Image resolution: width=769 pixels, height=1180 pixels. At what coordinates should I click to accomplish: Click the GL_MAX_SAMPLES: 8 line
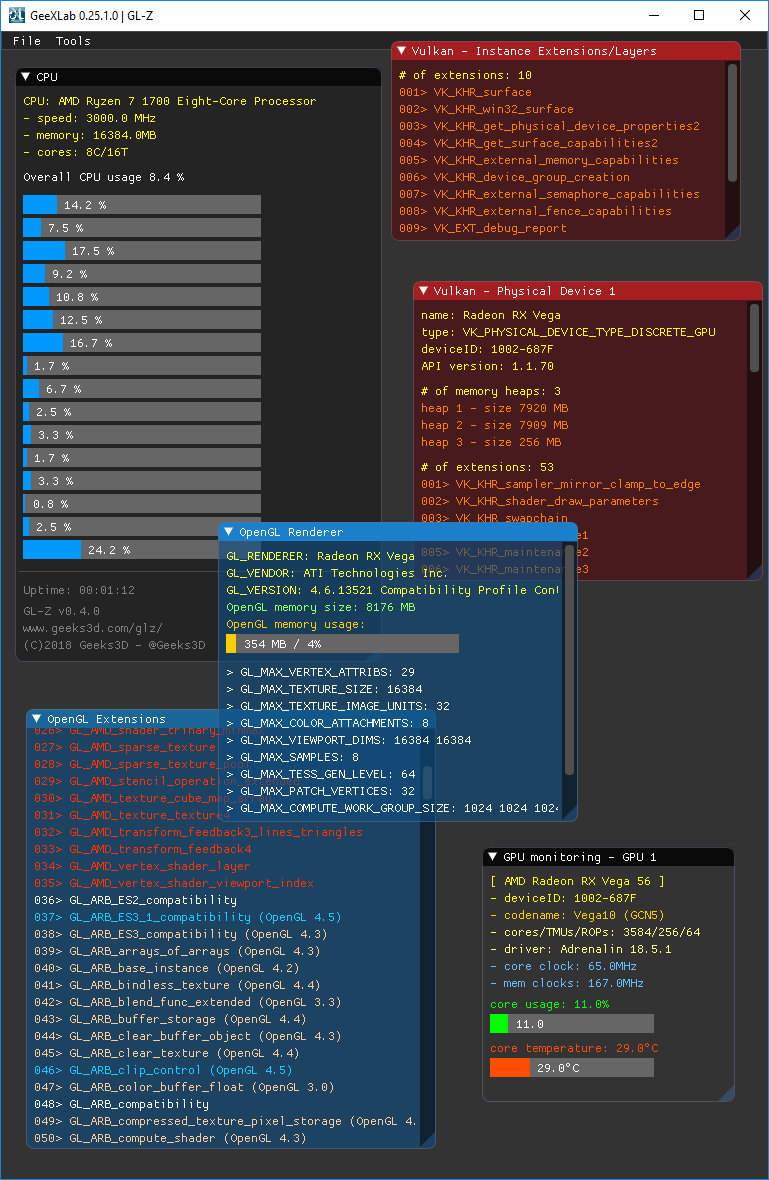[x=293, y=757]
